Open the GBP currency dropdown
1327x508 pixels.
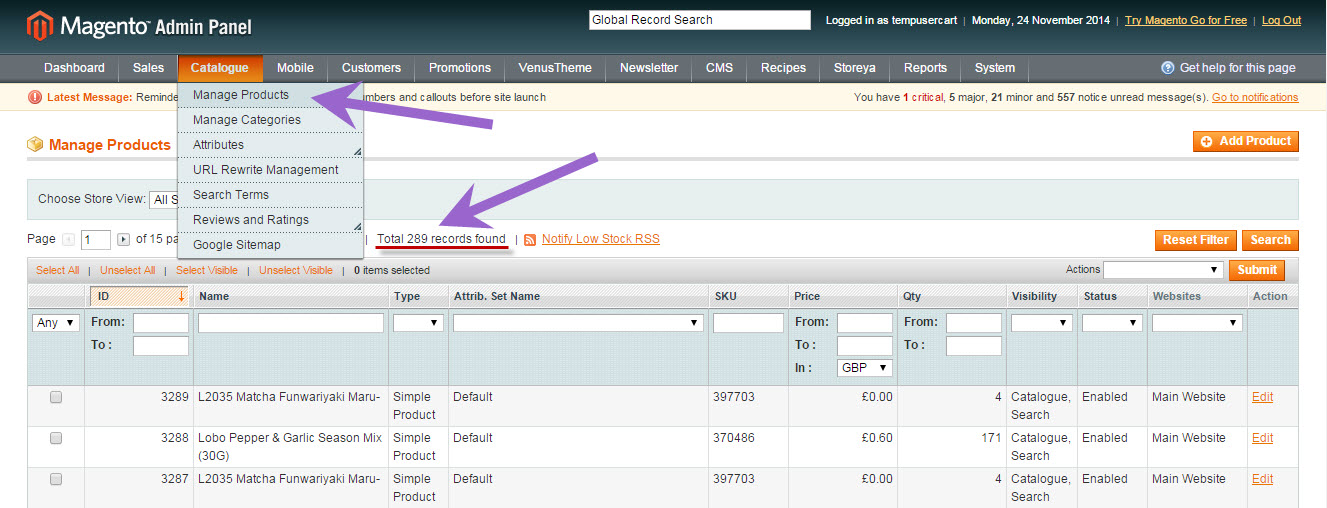point(865,367)
